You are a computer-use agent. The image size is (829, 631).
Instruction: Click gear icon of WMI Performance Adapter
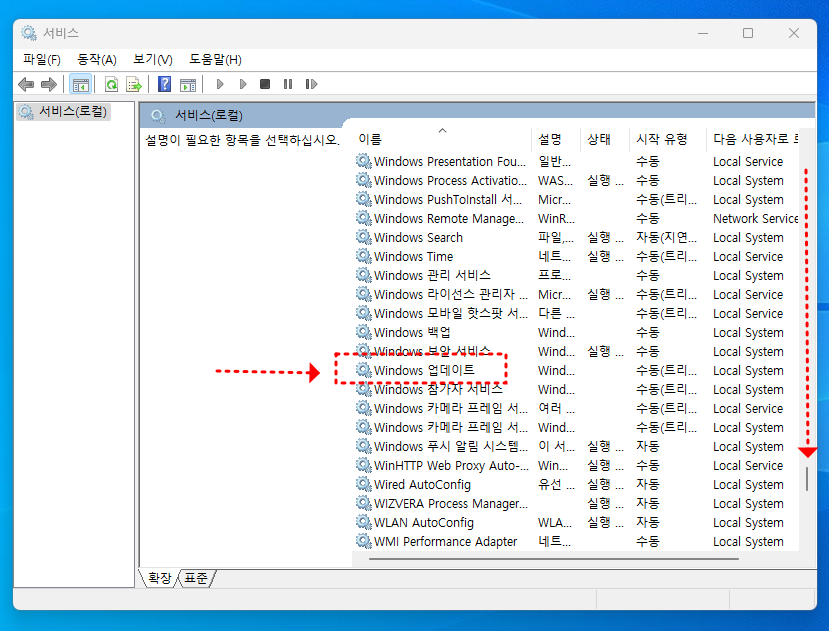coord(364,541)
